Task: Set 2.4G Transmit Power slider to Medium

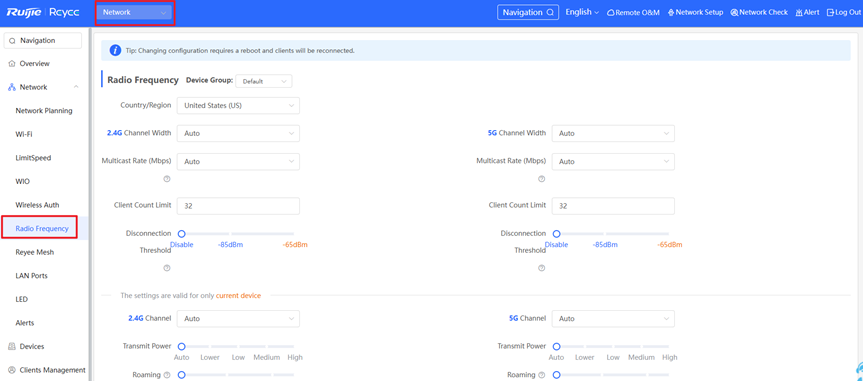Action: tap(267, 346)
